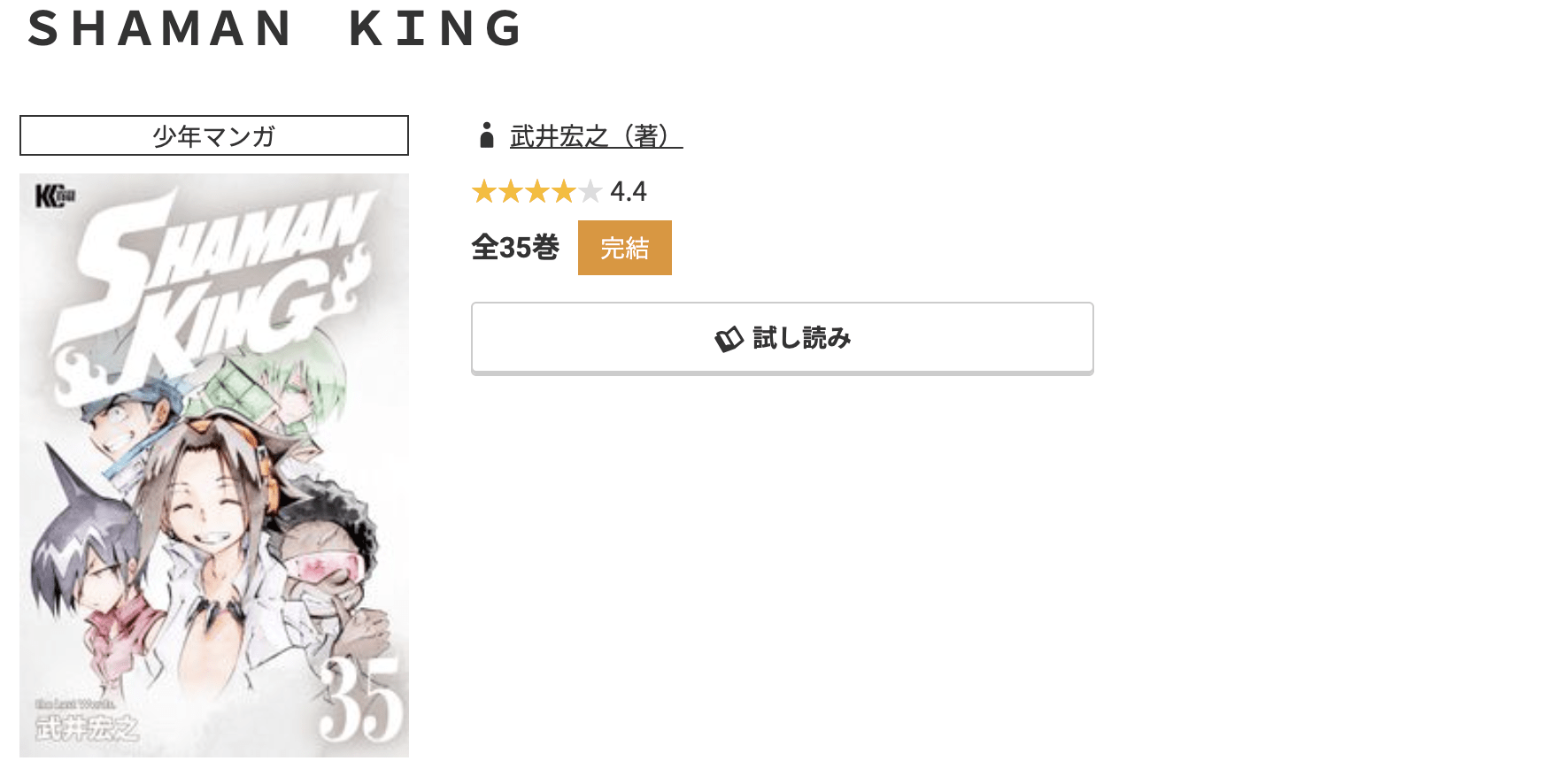This screenshot has height=784, width=1551.
Task: Click the second gold rating star
Action: tap(511, 191)
